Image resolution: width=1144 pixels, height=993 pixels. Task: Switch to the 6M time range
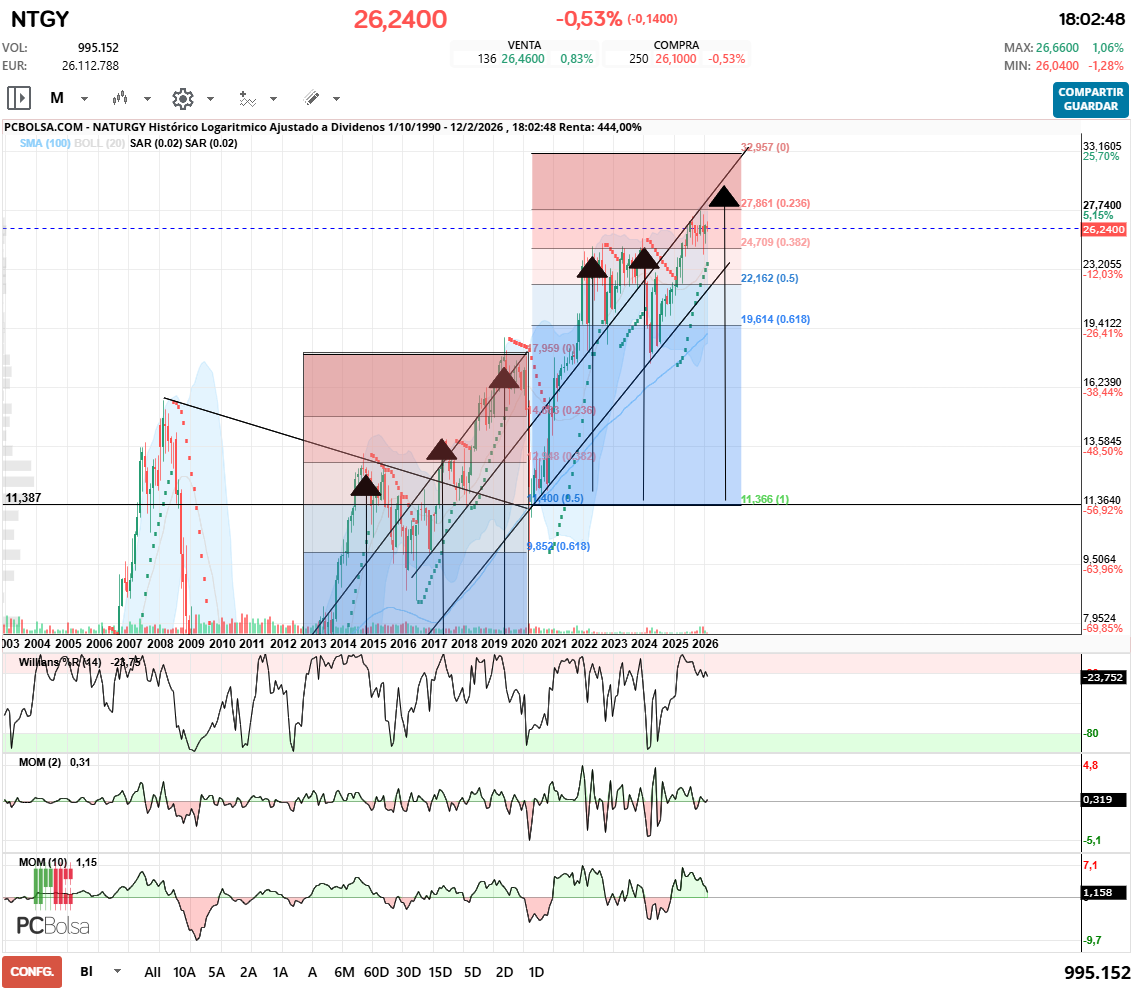[x=344, y=972]
